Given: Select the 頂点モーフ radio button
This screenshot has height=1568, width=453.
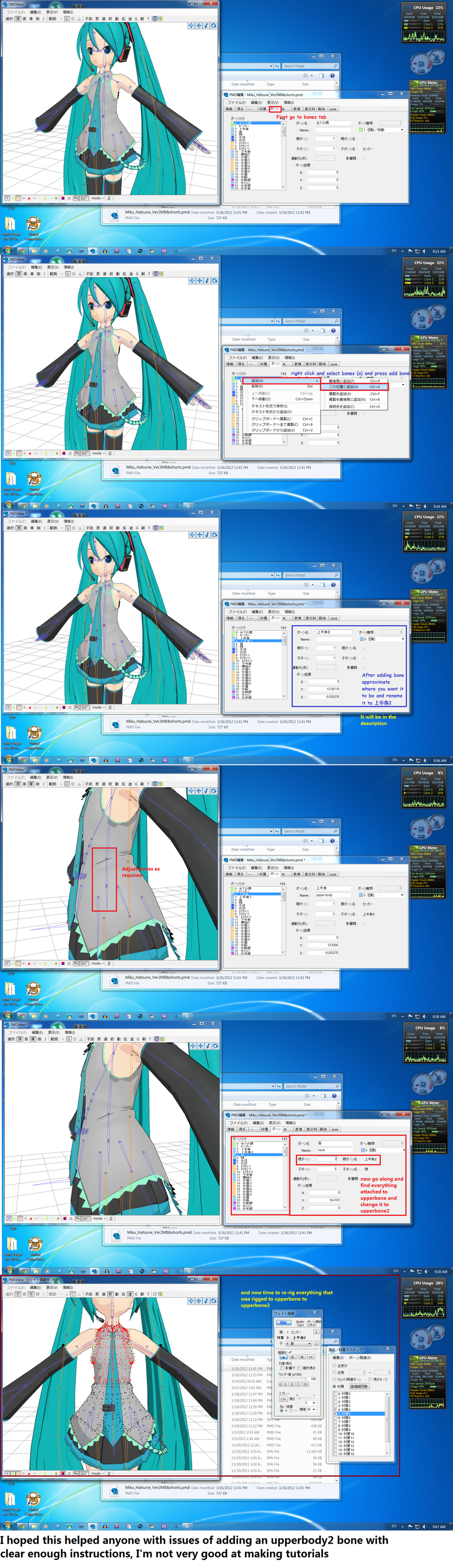Looking at the screenshot, I should (370, 1379).
